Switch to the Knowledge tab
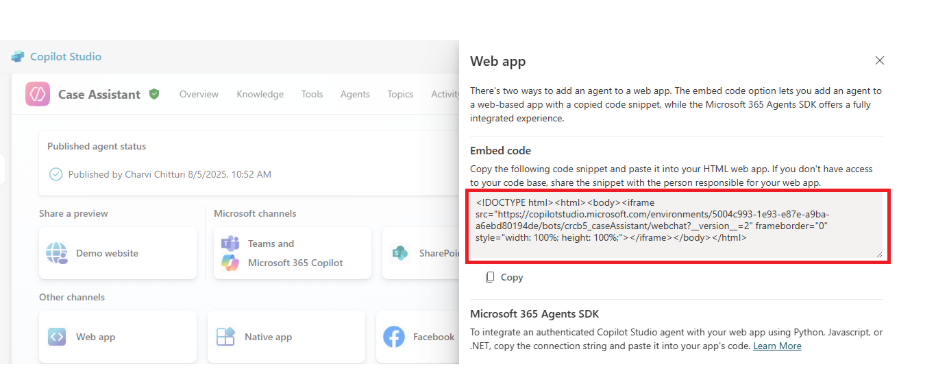Screen dimensions: 936x369 (x=260, y=94)
